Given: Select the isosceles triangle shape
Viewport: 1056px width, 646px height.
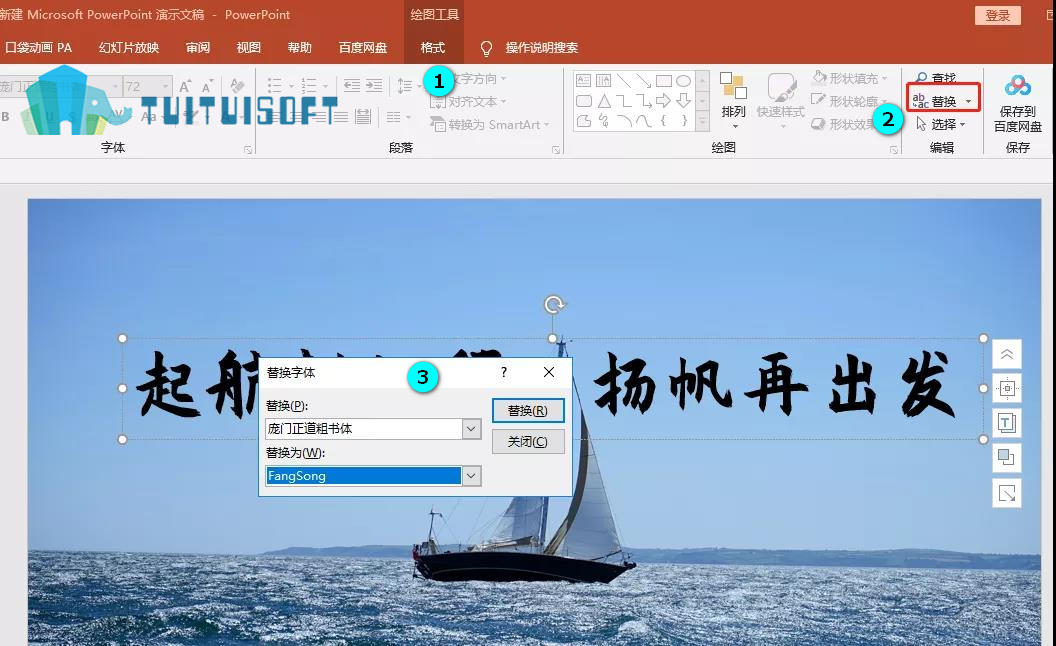Looking at the screenshot, I should (x=604, y=101).
